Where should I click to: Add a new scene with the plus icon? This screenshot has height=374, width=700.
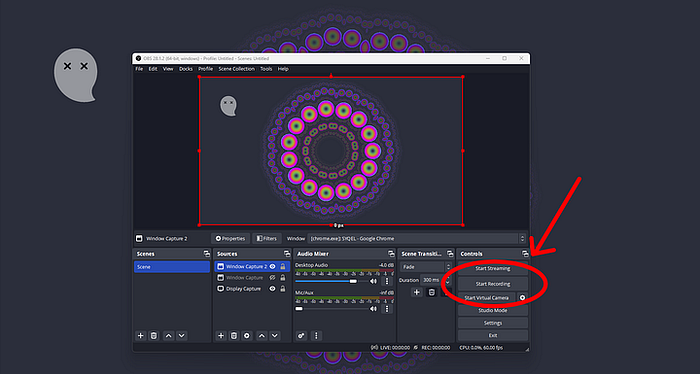click(141, 336)
